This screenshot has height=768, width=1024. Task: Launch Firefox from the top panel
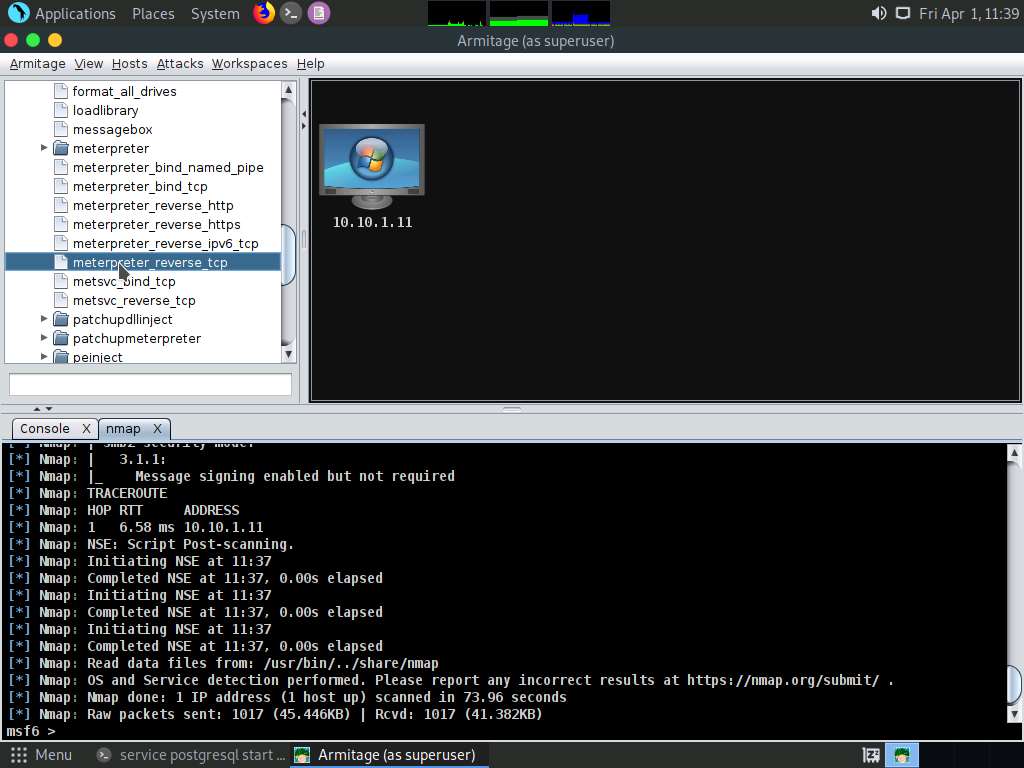(x=264, y=13)
